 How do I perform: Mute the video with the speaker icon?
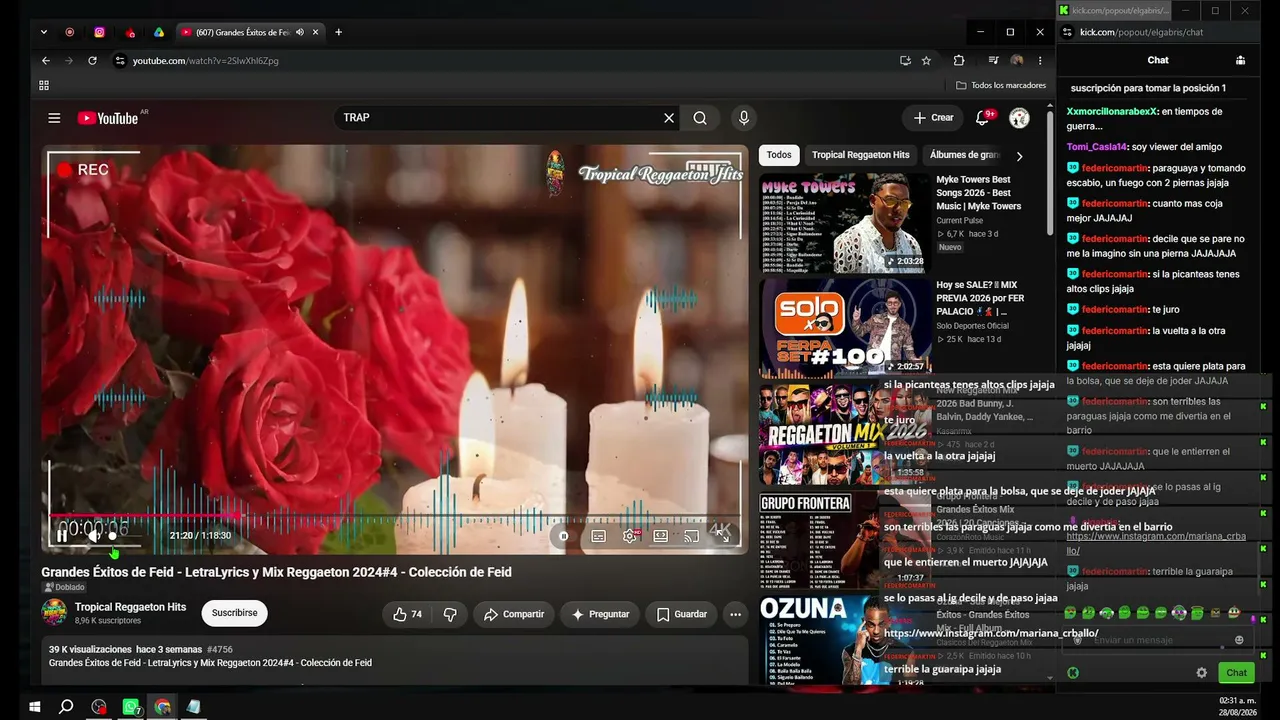point(93,536)
